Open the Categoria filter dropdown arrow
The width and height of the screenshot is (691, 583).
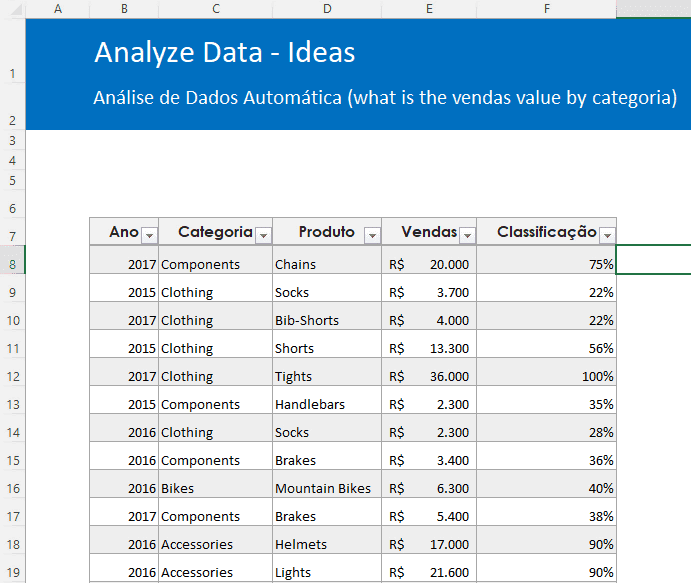coord(263,235)
